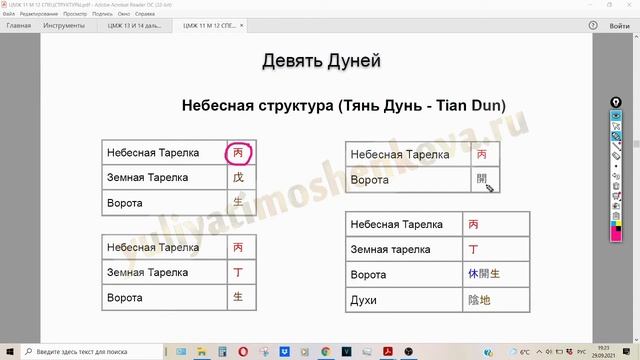Click the trash bin clear icon in annotation toolbar
640x360 pixels.
click(616, 186)
